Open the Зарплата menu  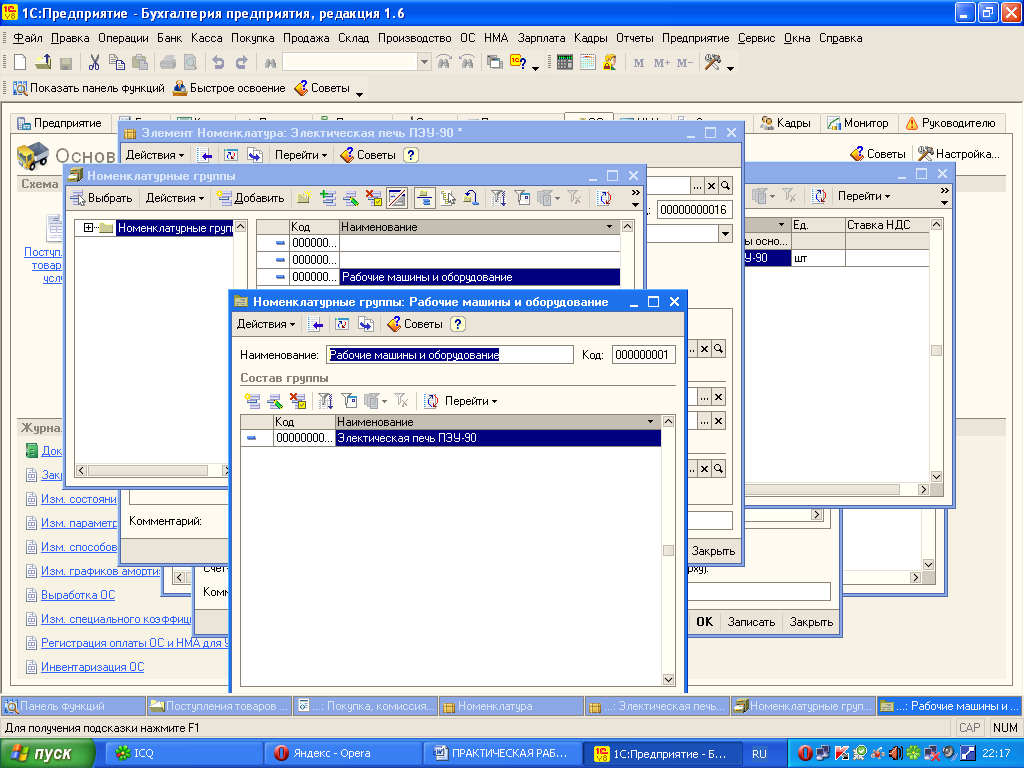[x=541, y=38]
